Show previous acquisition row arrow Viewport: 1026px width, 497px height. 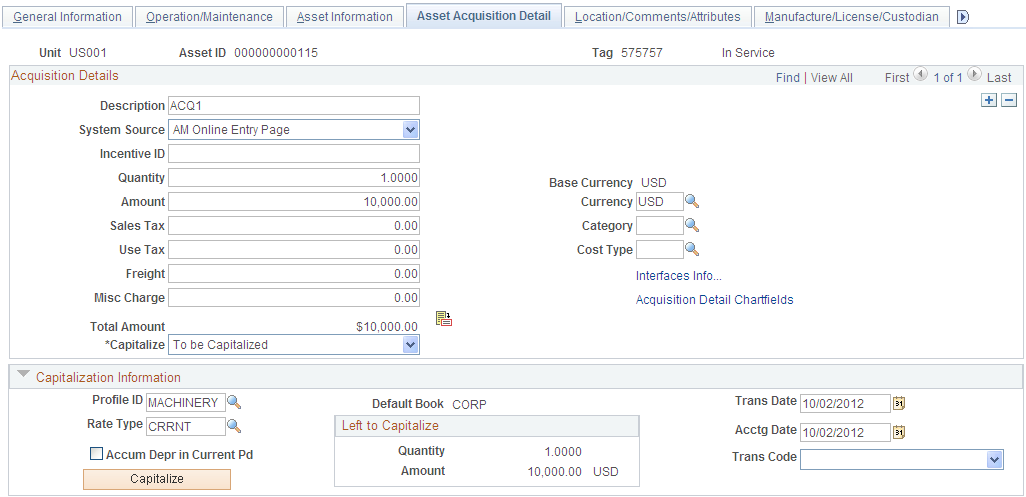[921, 75]
